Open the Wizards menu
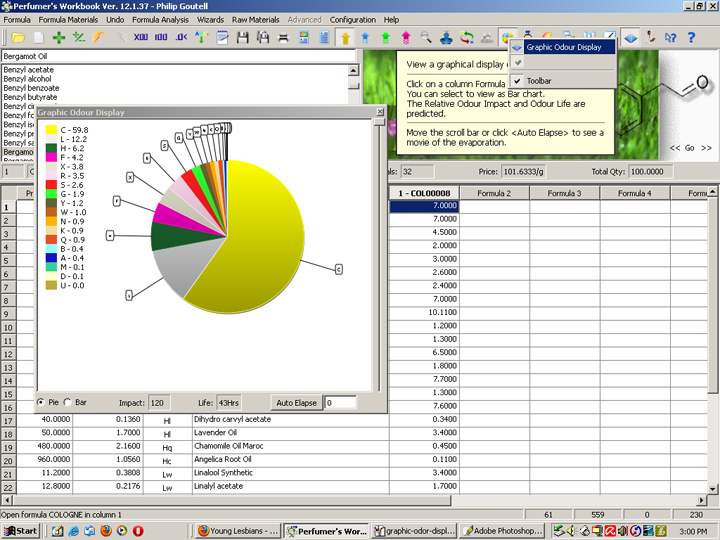720x540 pixels. point(210,20)
